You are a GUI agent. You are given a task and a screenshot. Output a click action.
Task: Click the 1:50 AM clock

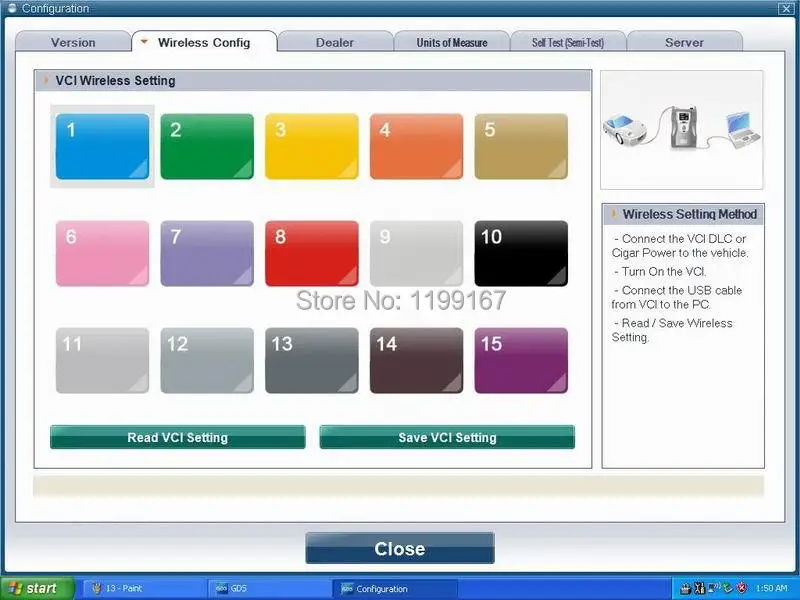click(x=771, y=588)
